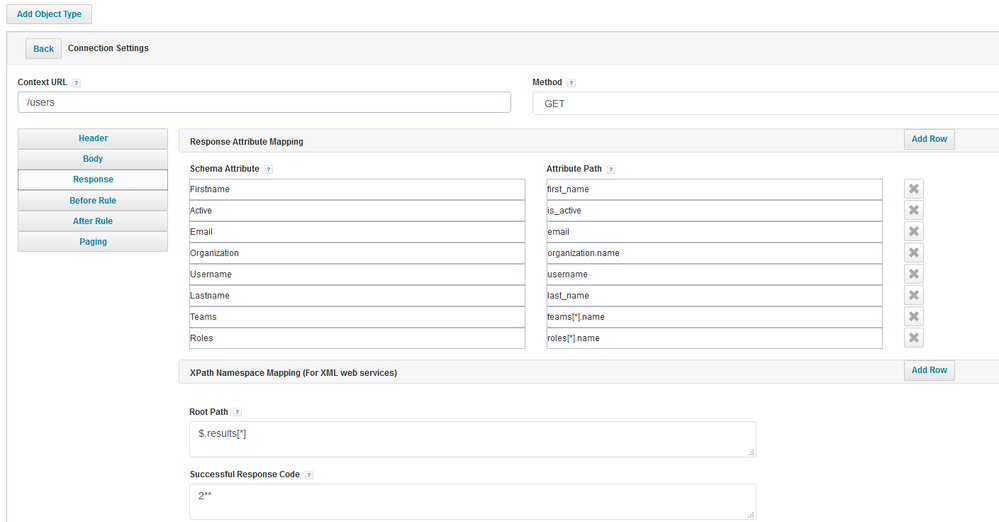Focus the Root Path text area
Screen dimensions: 999x522
point(472,439)
